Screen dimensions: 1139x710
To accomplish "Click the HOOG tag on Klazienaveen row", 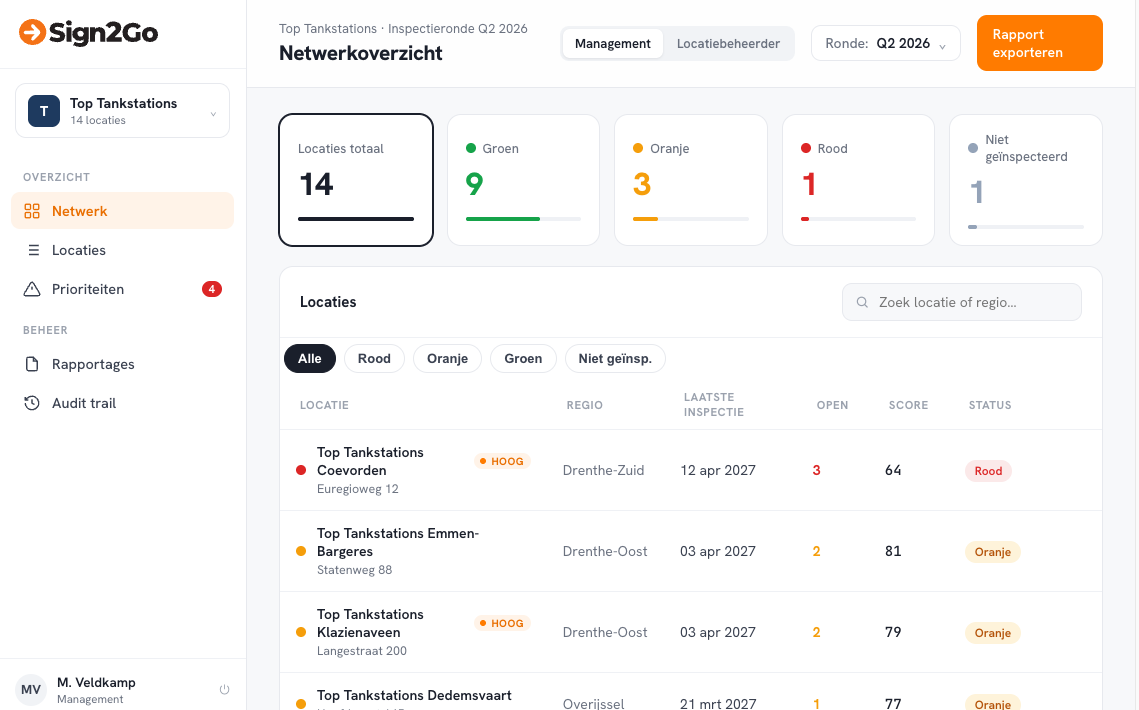I will pos(502,624).
